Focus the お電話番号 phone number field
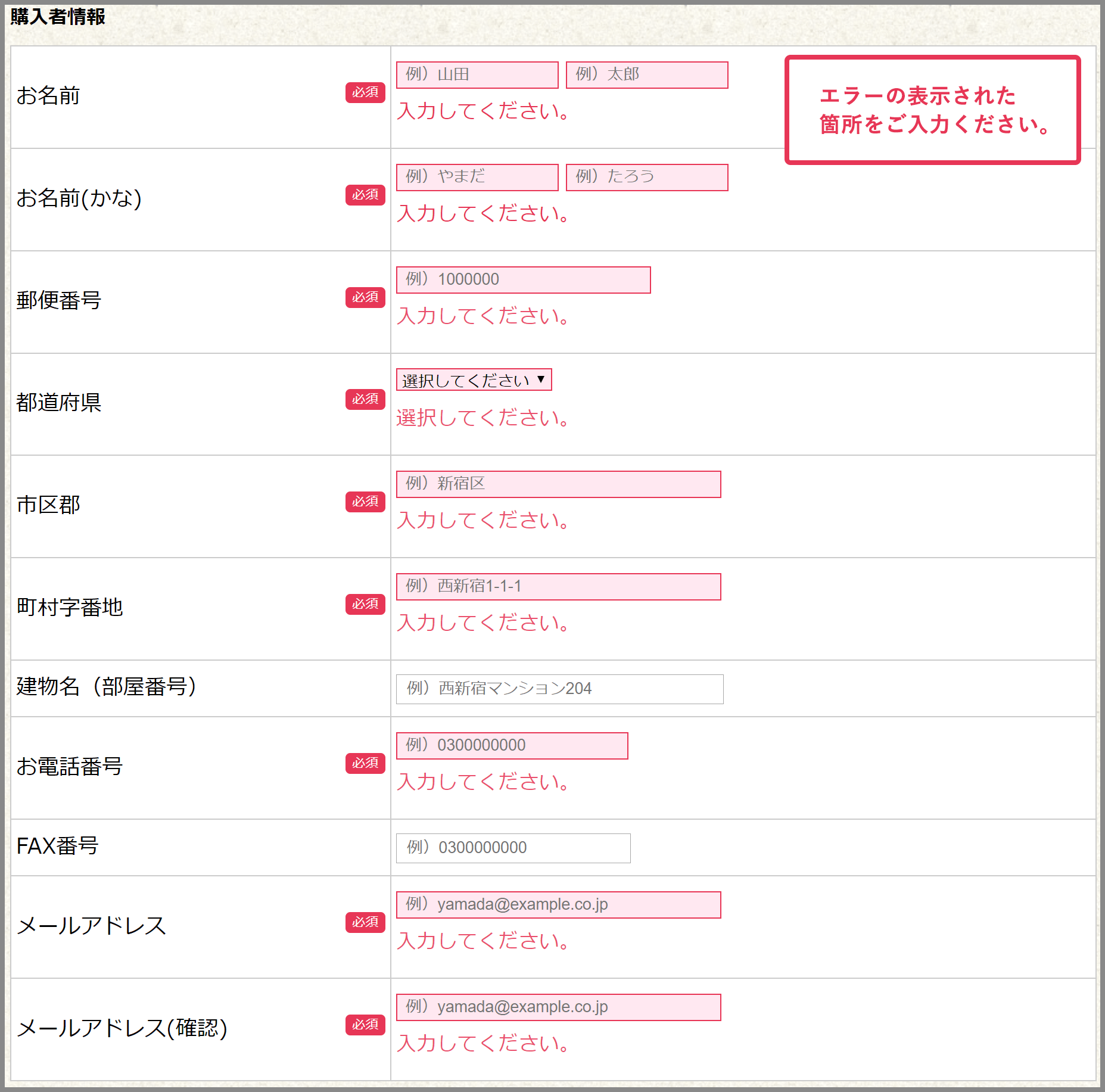Screen dimensions: 1105x1092 click(512, 746)
